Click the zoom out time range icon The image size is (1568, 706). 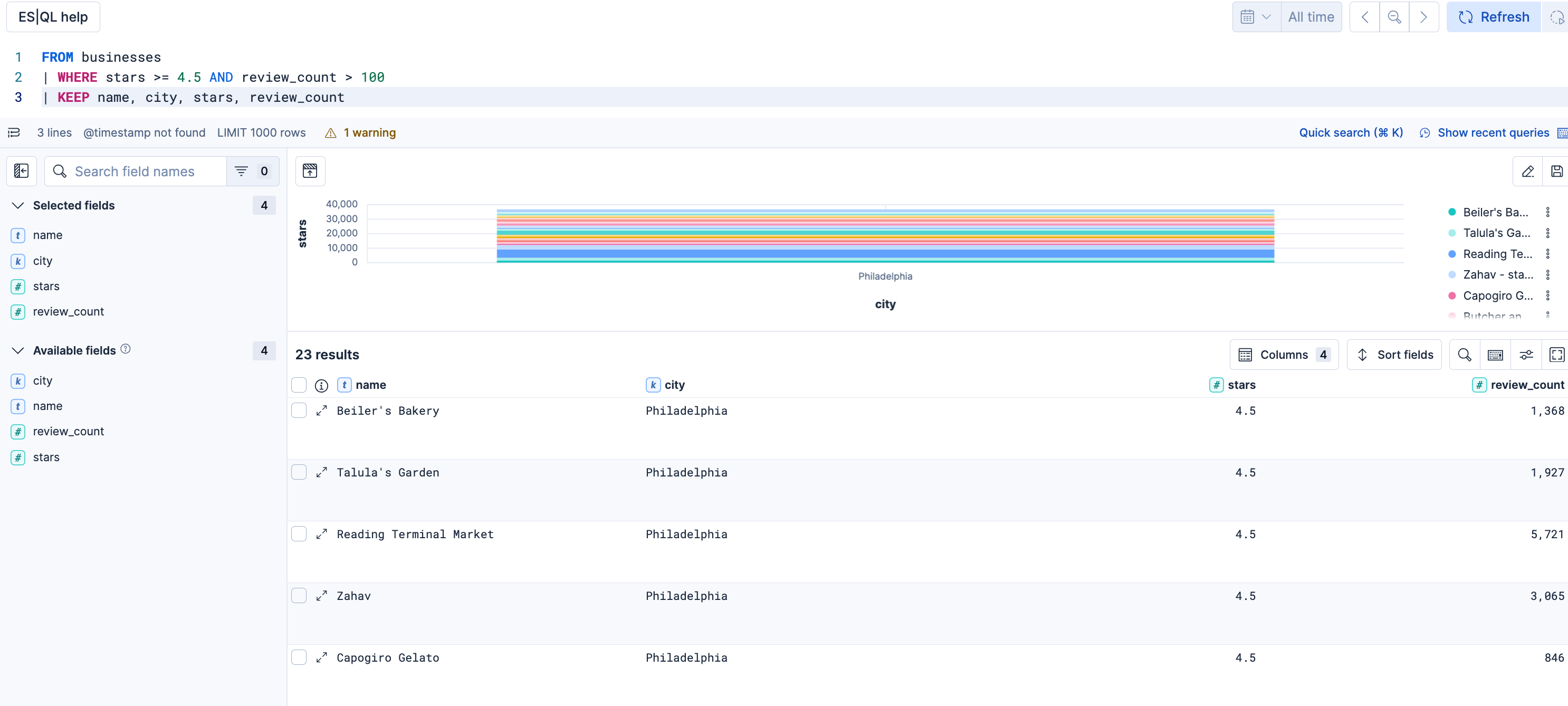pyautogui.click(x=1394, y=17)
